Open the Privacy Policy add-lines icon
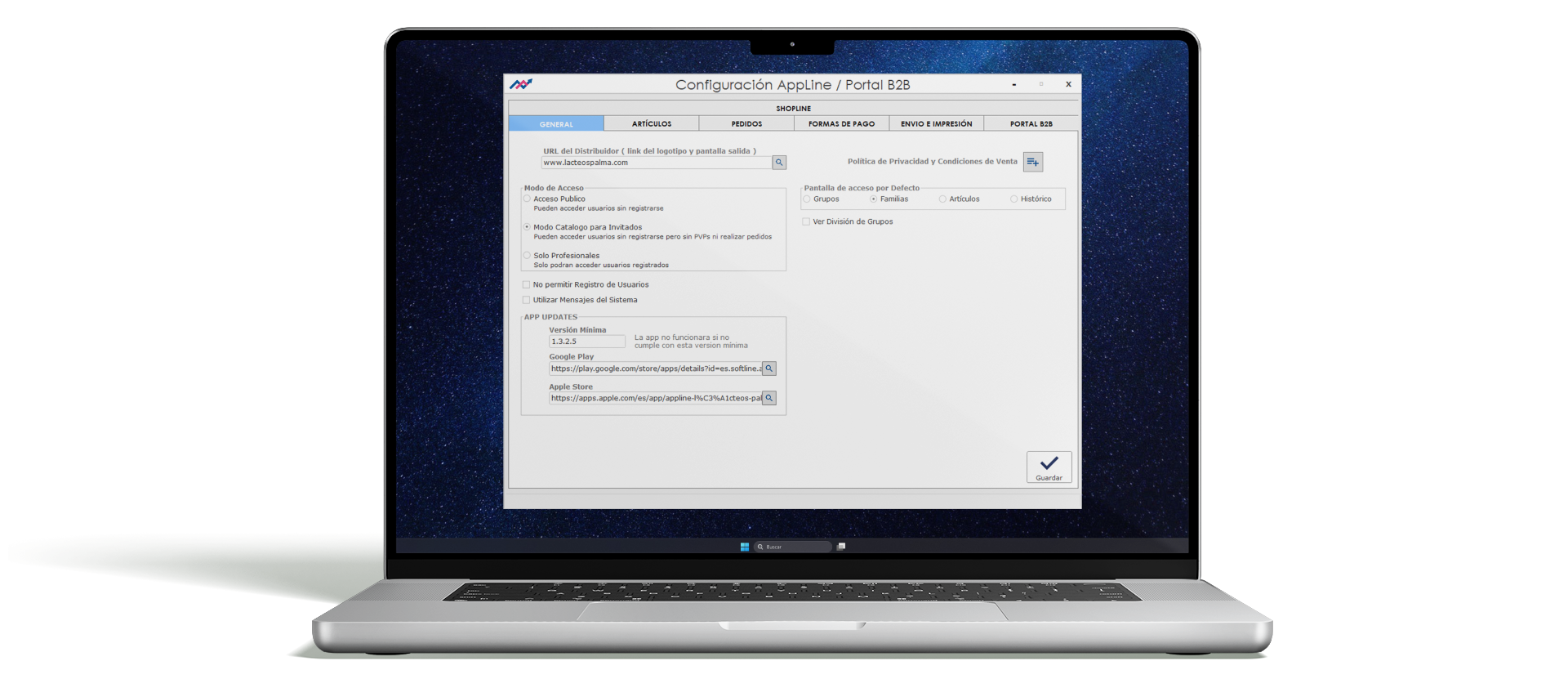 (x=1033, y=162)
